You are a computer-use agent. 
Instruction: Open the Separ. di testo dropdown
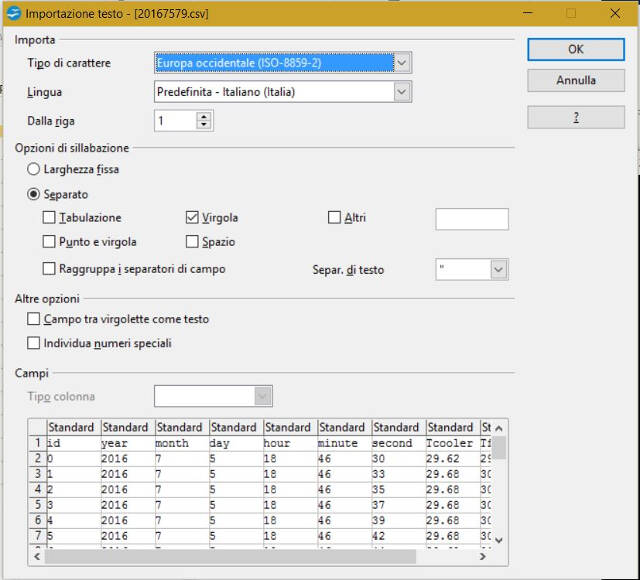click(499, 269)
